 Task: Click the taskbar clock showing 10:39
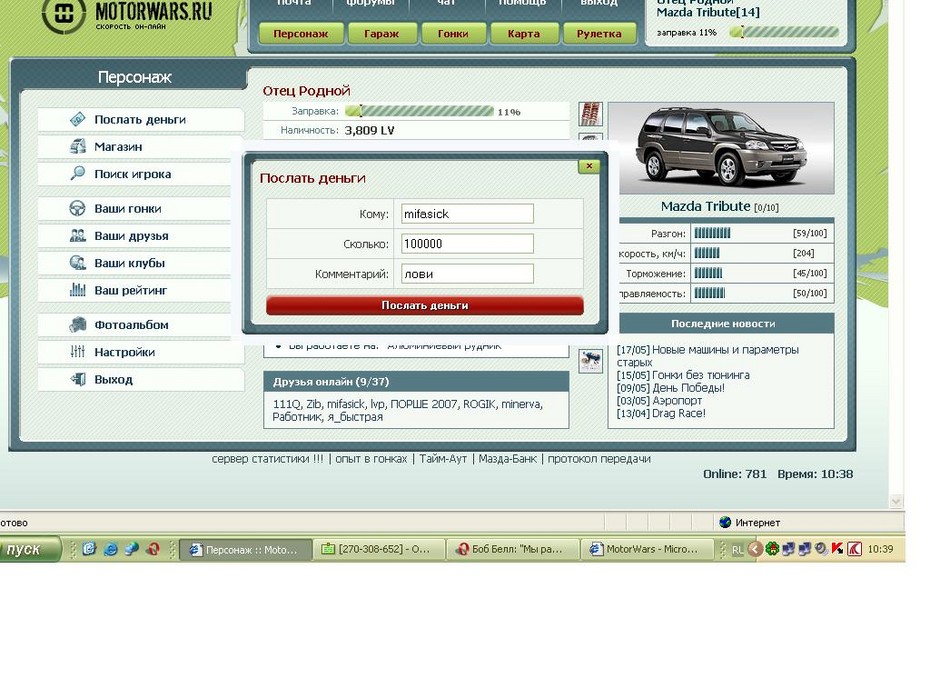point(880,549)
